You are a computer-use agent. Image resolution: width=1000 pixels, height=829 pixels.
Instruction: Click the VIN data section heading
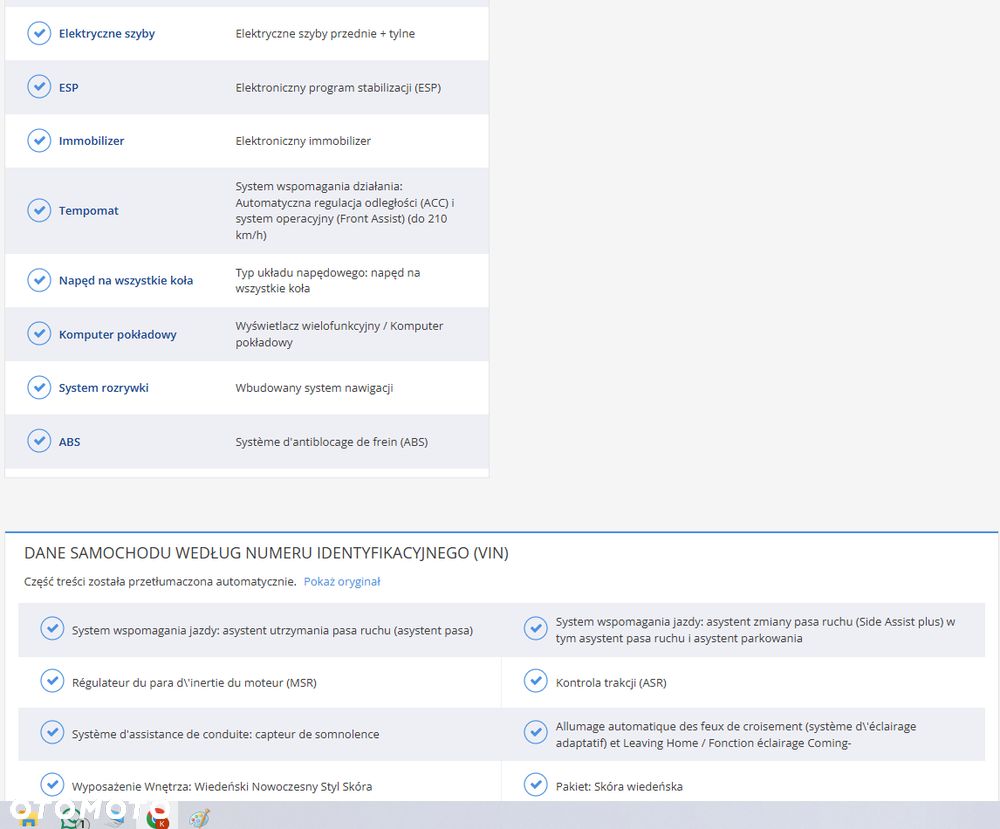click(266, 553)
